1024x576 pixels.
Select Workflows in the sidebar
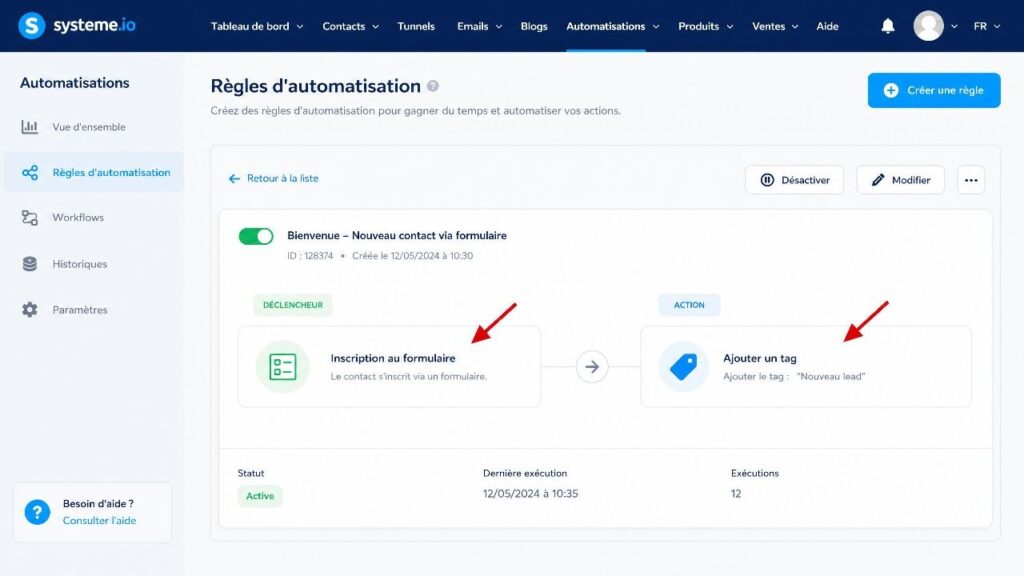pos(78,217)
